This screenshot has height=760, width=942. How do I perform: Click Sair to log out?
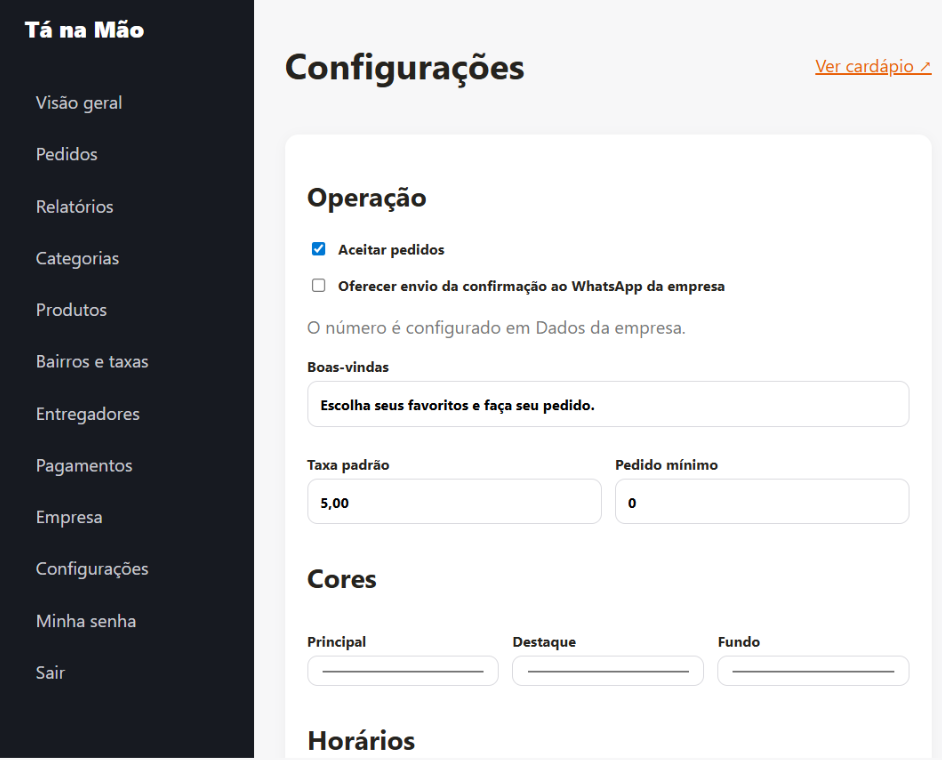point(50,673)
